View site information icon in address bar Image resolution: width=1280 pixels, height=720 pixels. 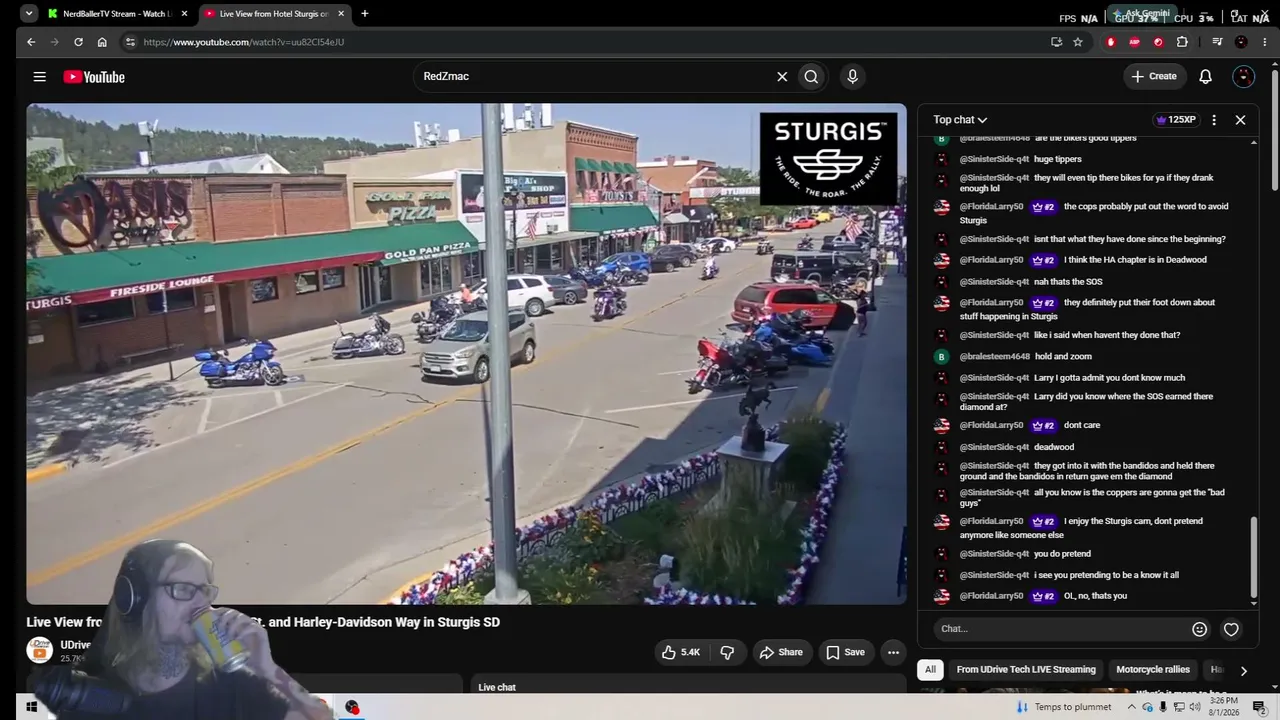click(x=129, y=42)
